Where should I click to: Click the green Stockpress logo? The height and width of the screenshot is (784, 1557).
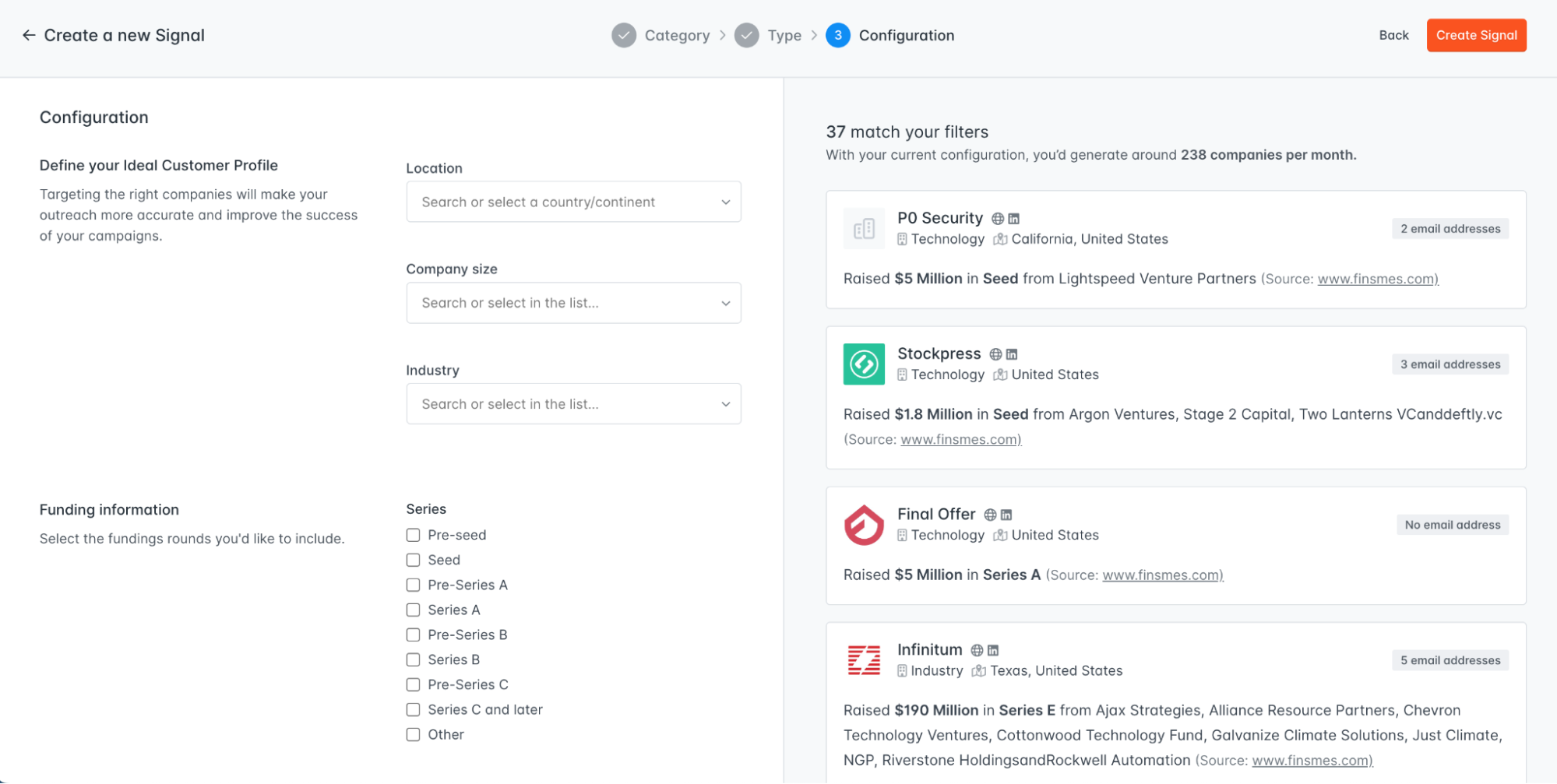[x=864, y=364]
